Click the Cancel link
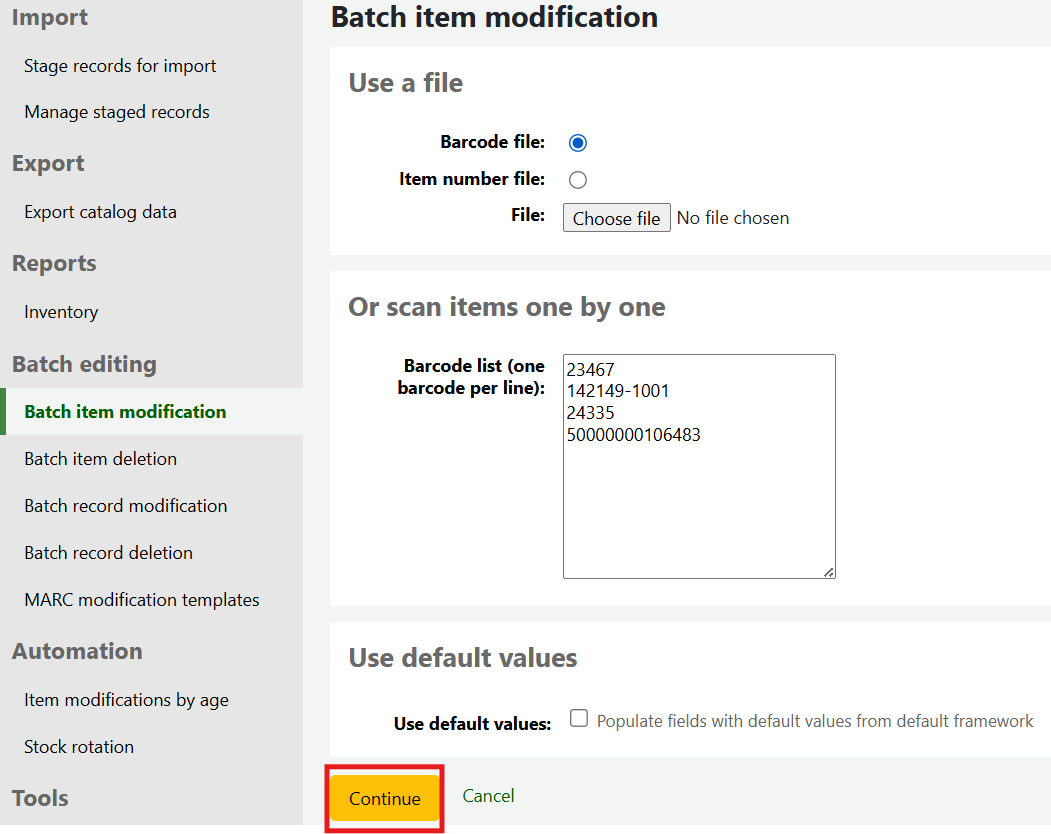This screenshot has height=834, width=1051. pos(488,796)
